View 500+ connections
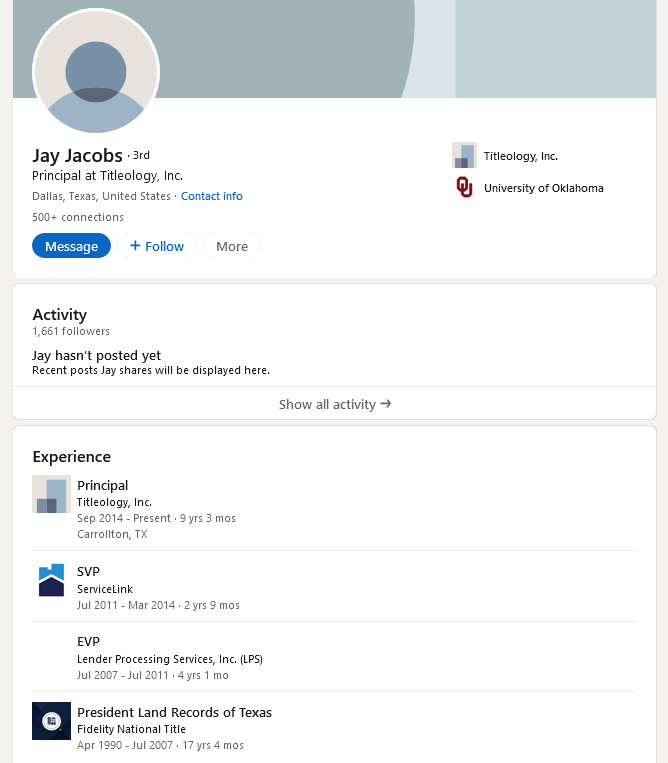The height and width of the screenshot is (763, 668). 78,217
